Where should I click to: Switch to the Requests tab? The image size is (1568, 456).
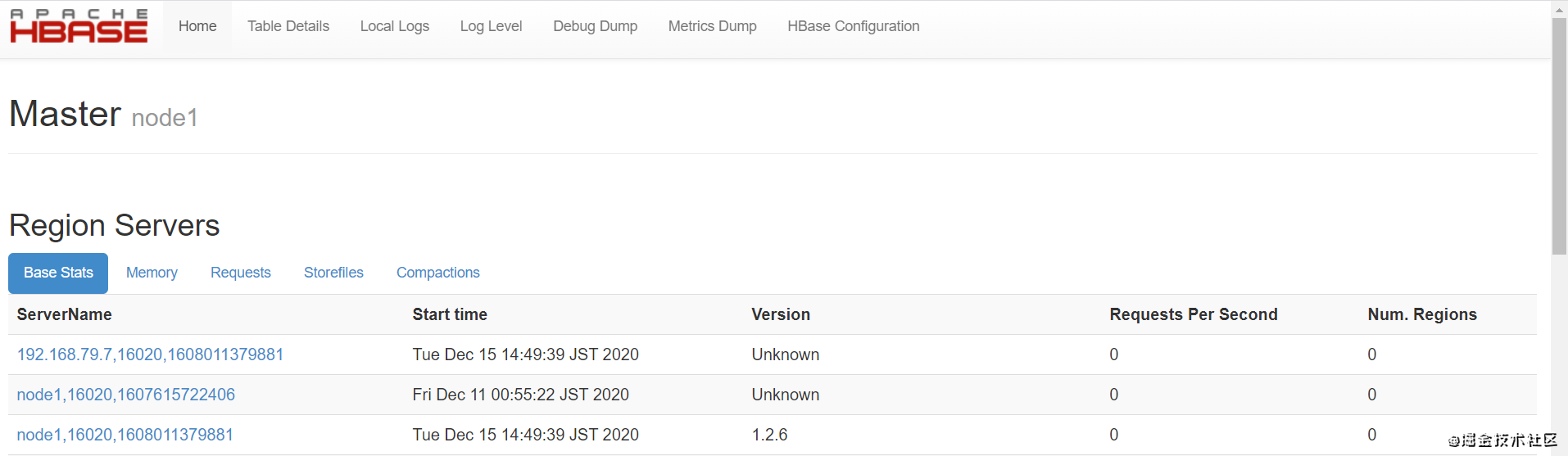tap(240, 273)
